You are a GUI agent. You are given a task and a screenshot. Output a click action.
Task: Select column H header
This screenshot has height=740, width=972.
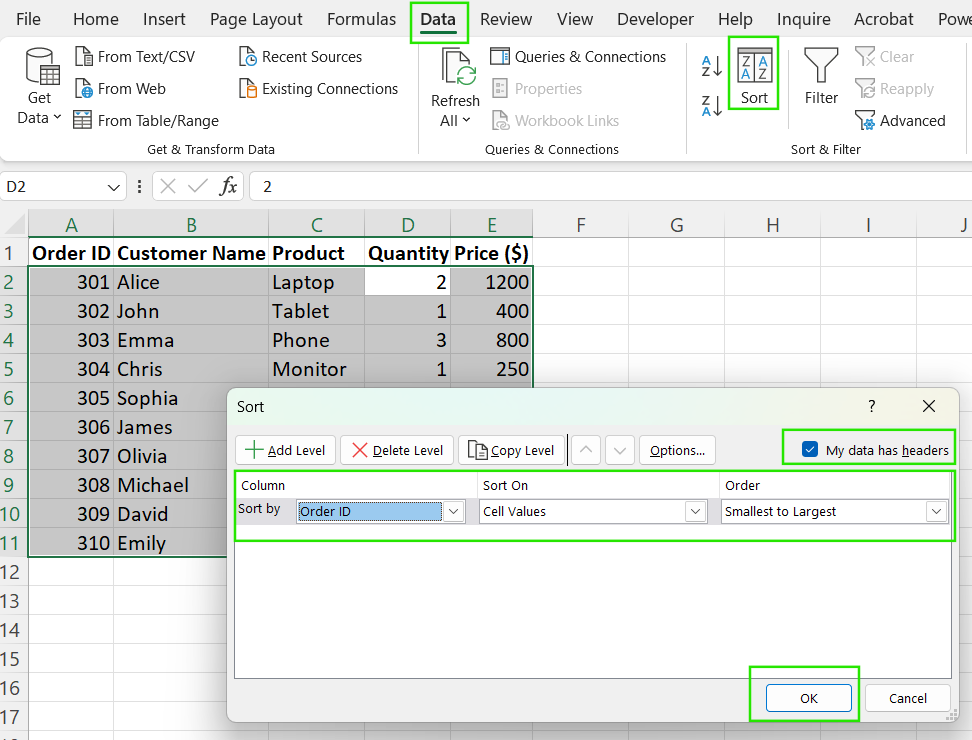(x=772, y=224)
